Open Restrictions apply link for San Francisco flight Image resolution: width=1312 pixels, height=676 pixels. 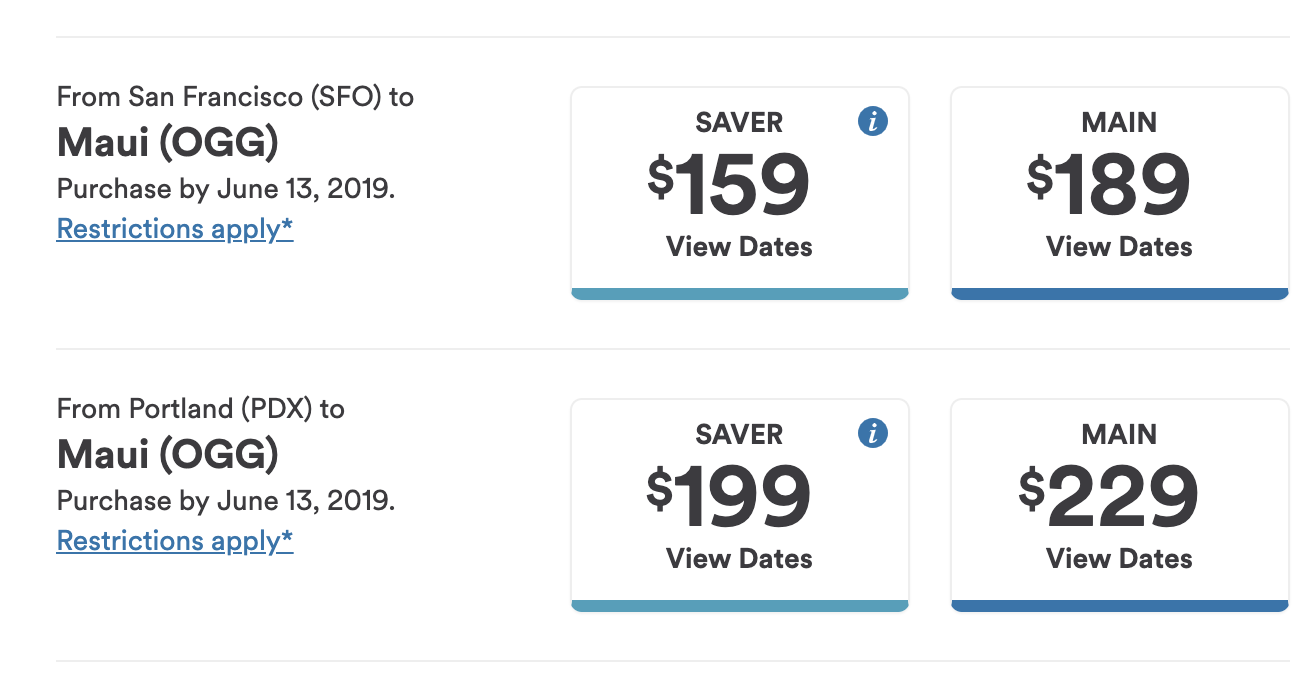tap(175, 229)
